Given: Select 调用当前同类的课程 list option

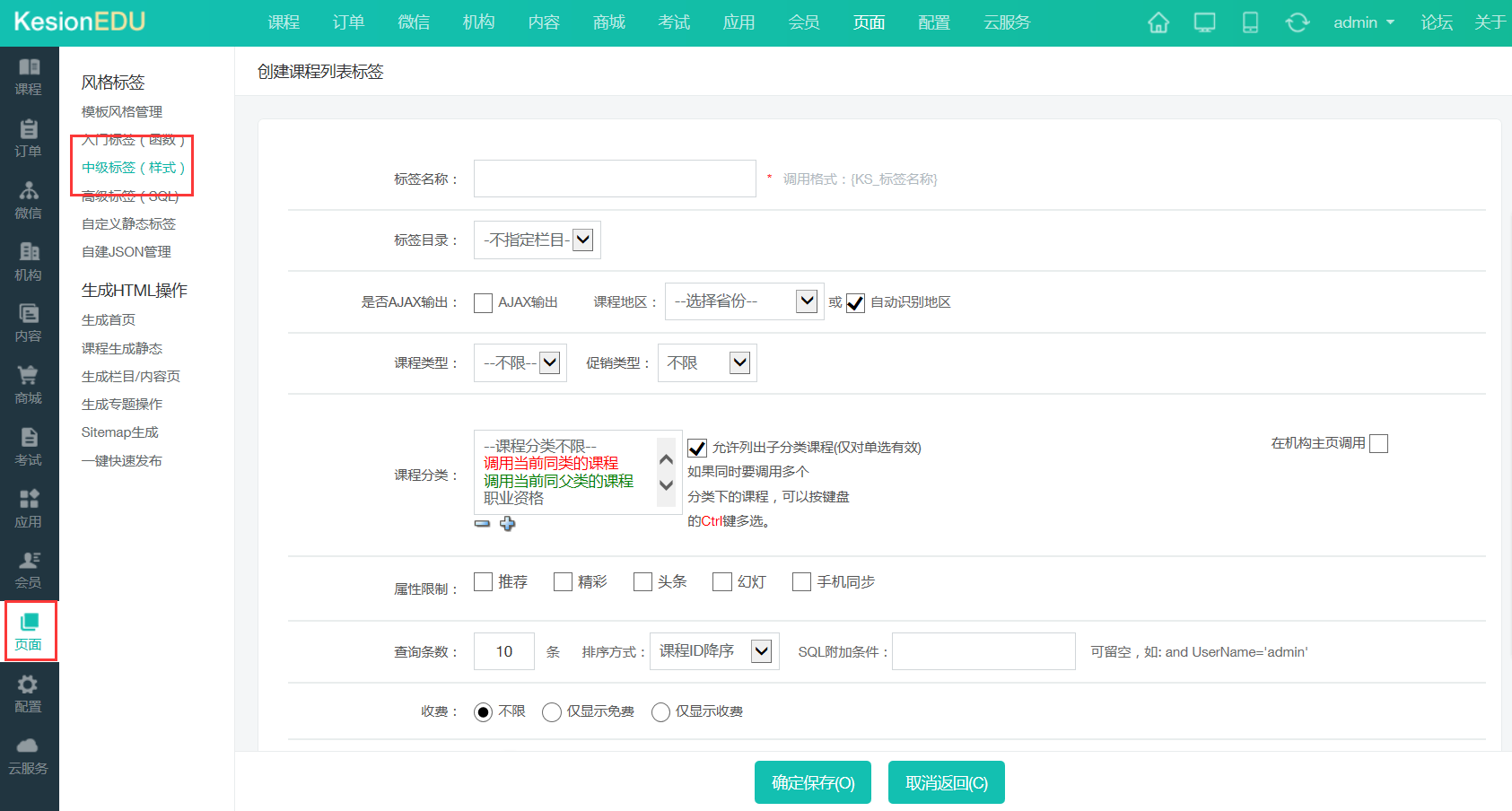Looking at the screenshot, I should 551,464.
